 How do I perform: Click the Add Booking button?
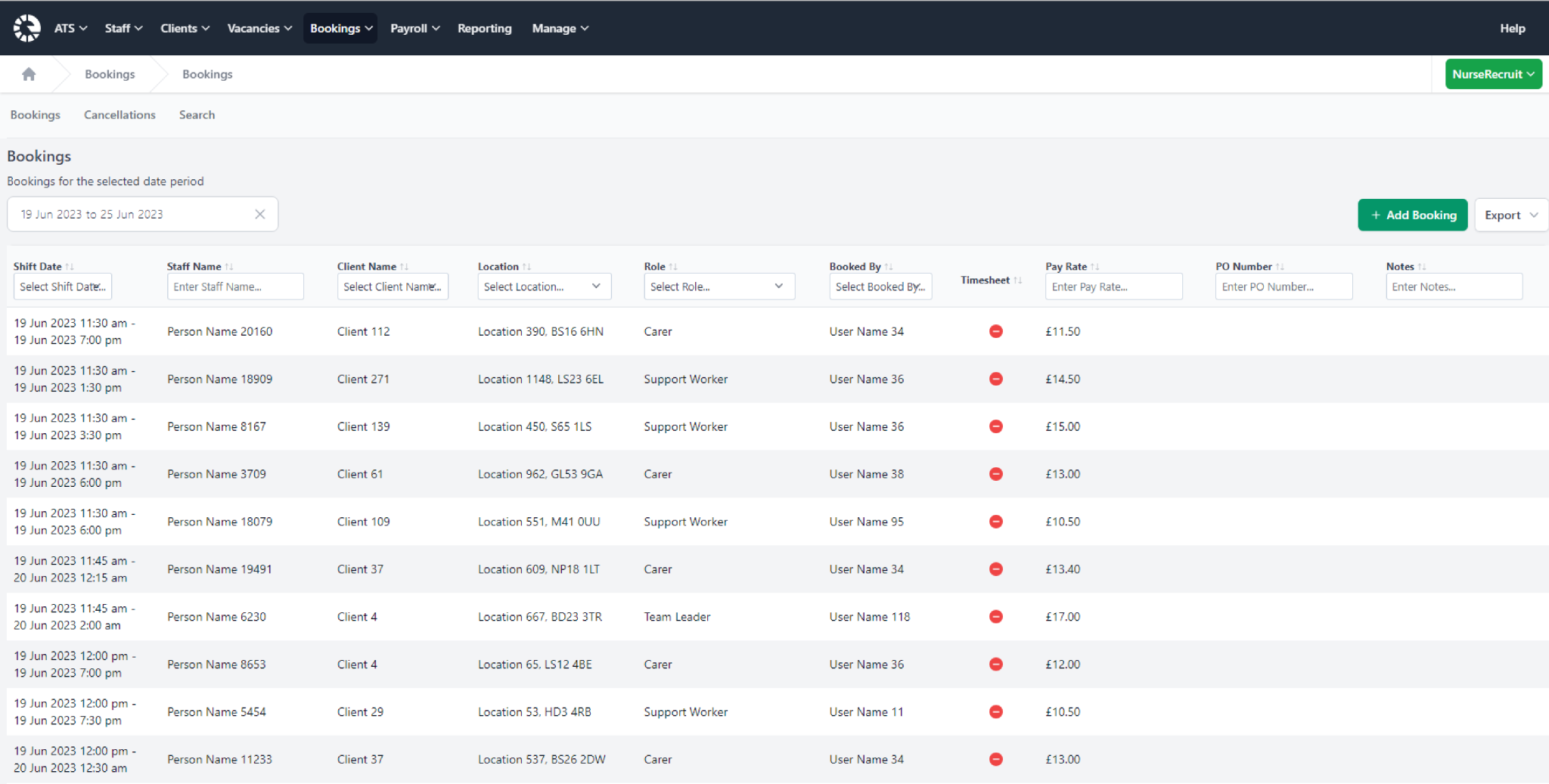[1412, 215]
